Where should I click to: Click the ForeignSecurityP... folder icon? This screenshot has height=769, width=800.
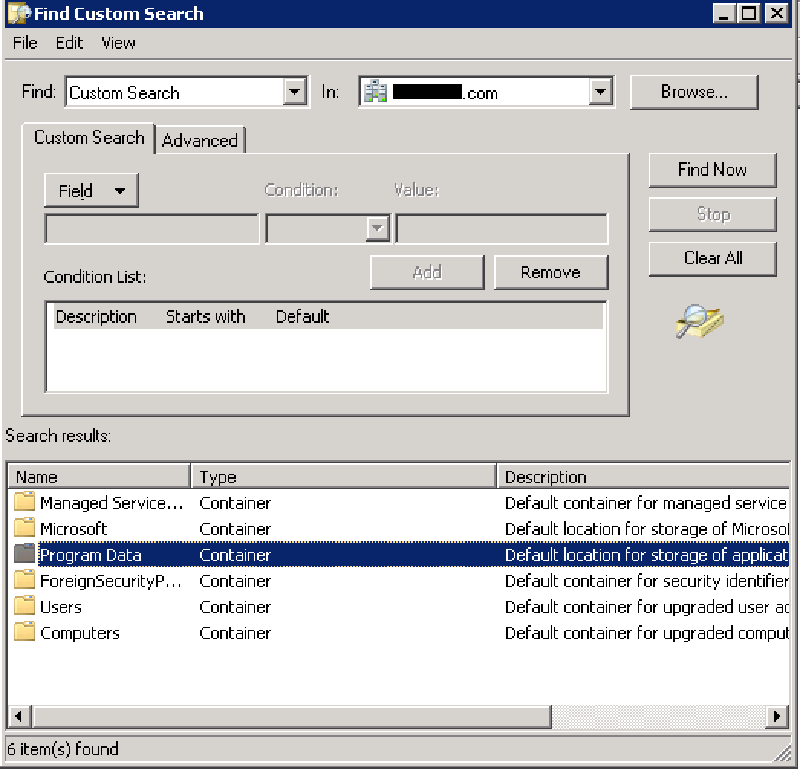[x=24, y=580]
